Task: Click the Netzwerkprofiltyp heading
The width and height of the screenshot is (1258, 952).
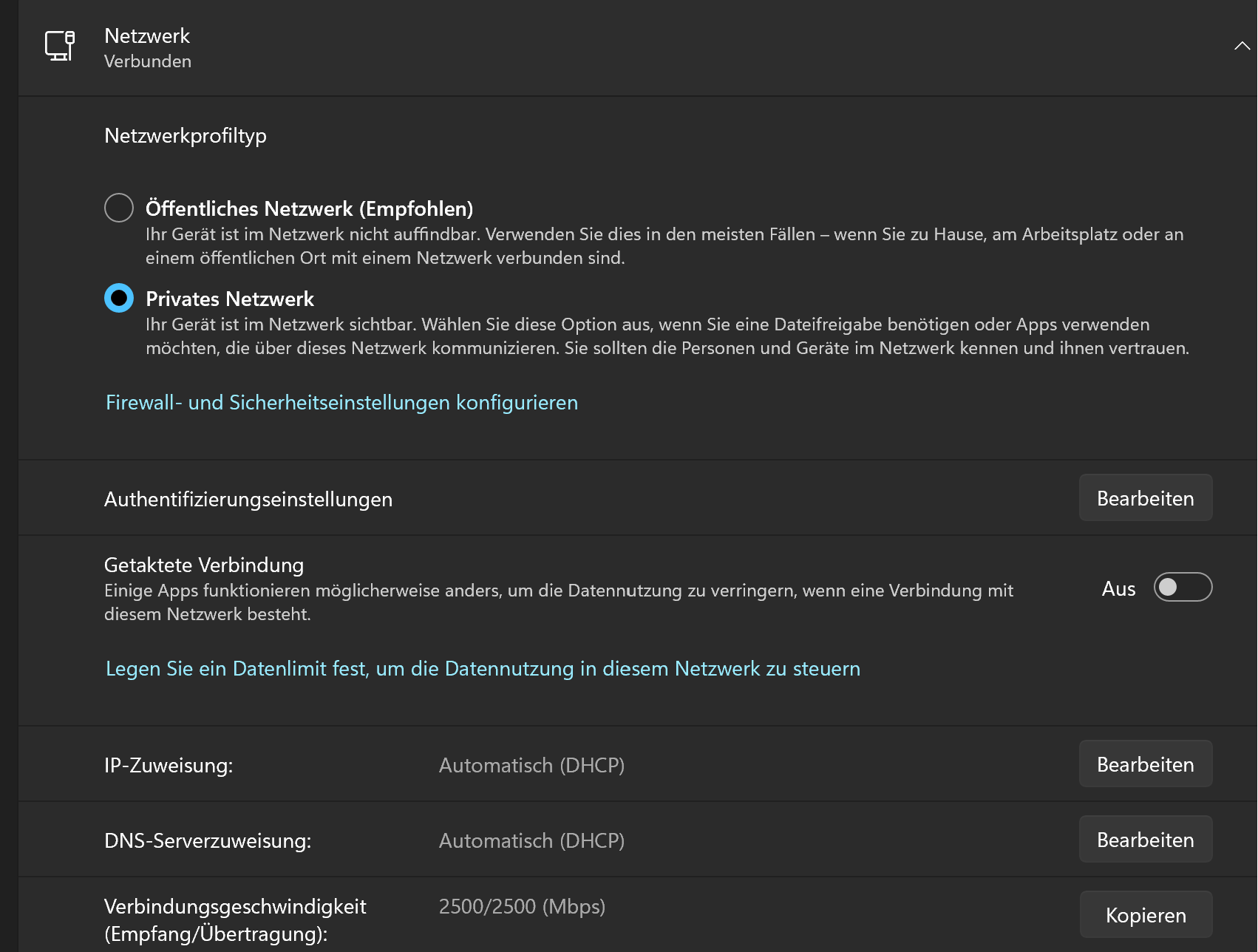Action: (x=186, y=135)
